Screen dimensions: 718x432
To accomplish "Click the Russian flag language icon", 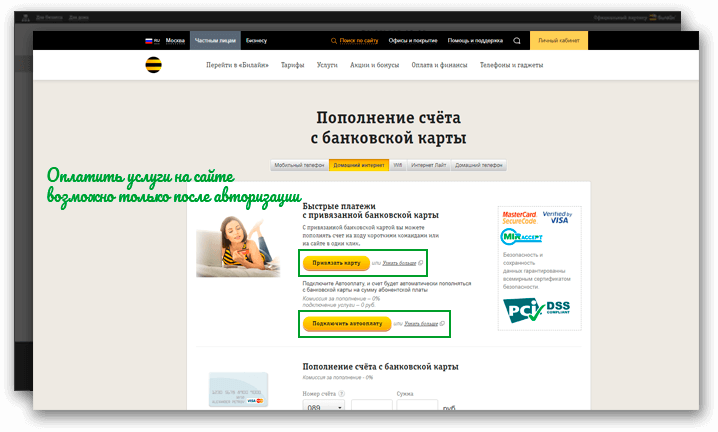I will [x=149, y=41].
